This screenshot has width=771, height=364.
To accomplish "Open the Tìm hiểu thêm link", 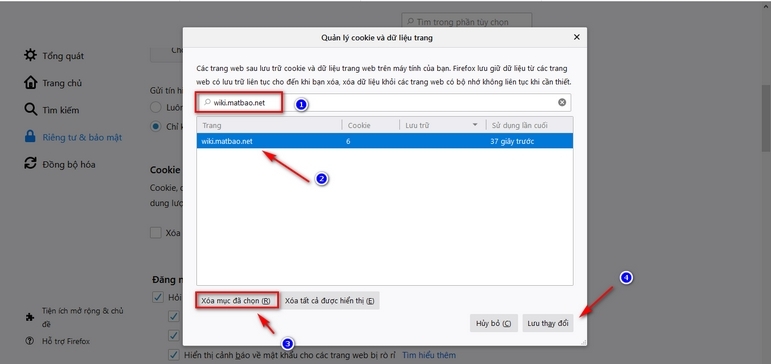I will [429, 355].
